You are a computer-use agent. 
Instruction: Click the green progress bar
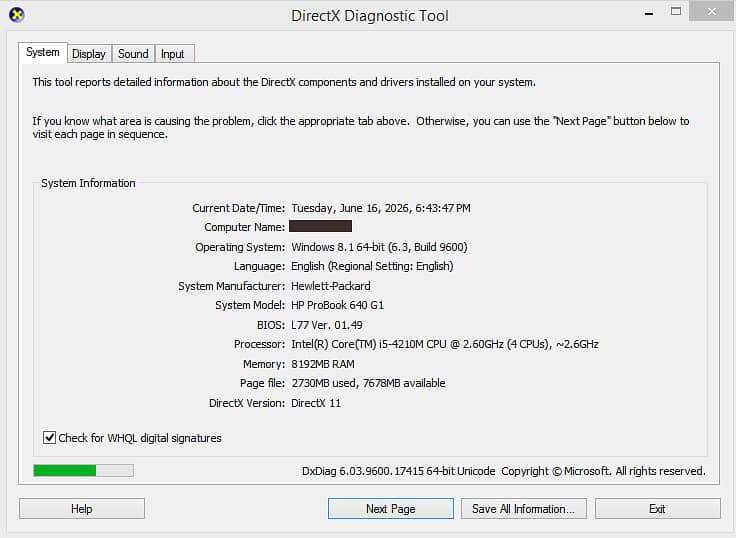point(84,470)
